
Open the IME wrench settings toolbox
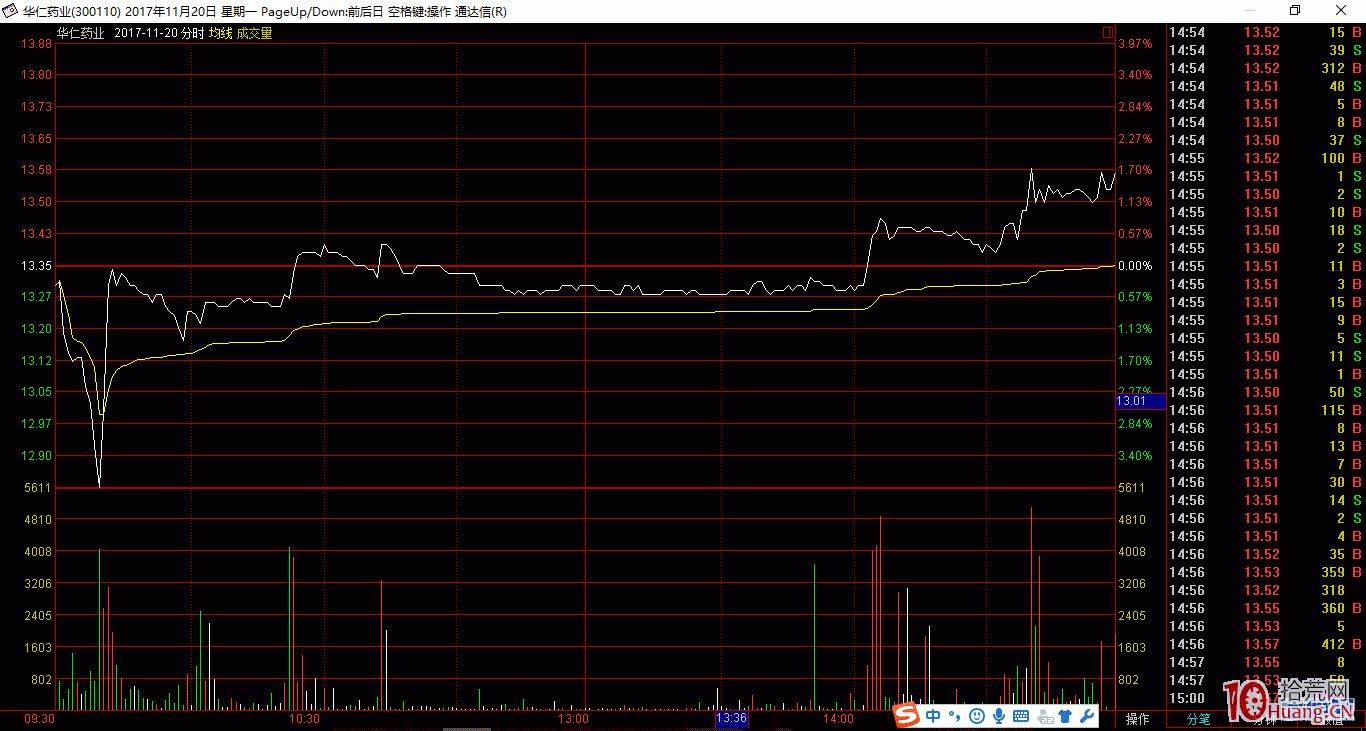1087,716
